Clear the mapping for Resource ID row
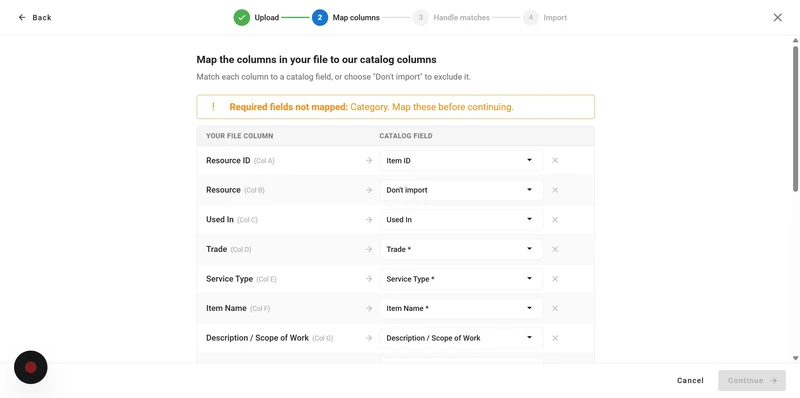Screen dimensions: 800x398 (x=555, y=160)
